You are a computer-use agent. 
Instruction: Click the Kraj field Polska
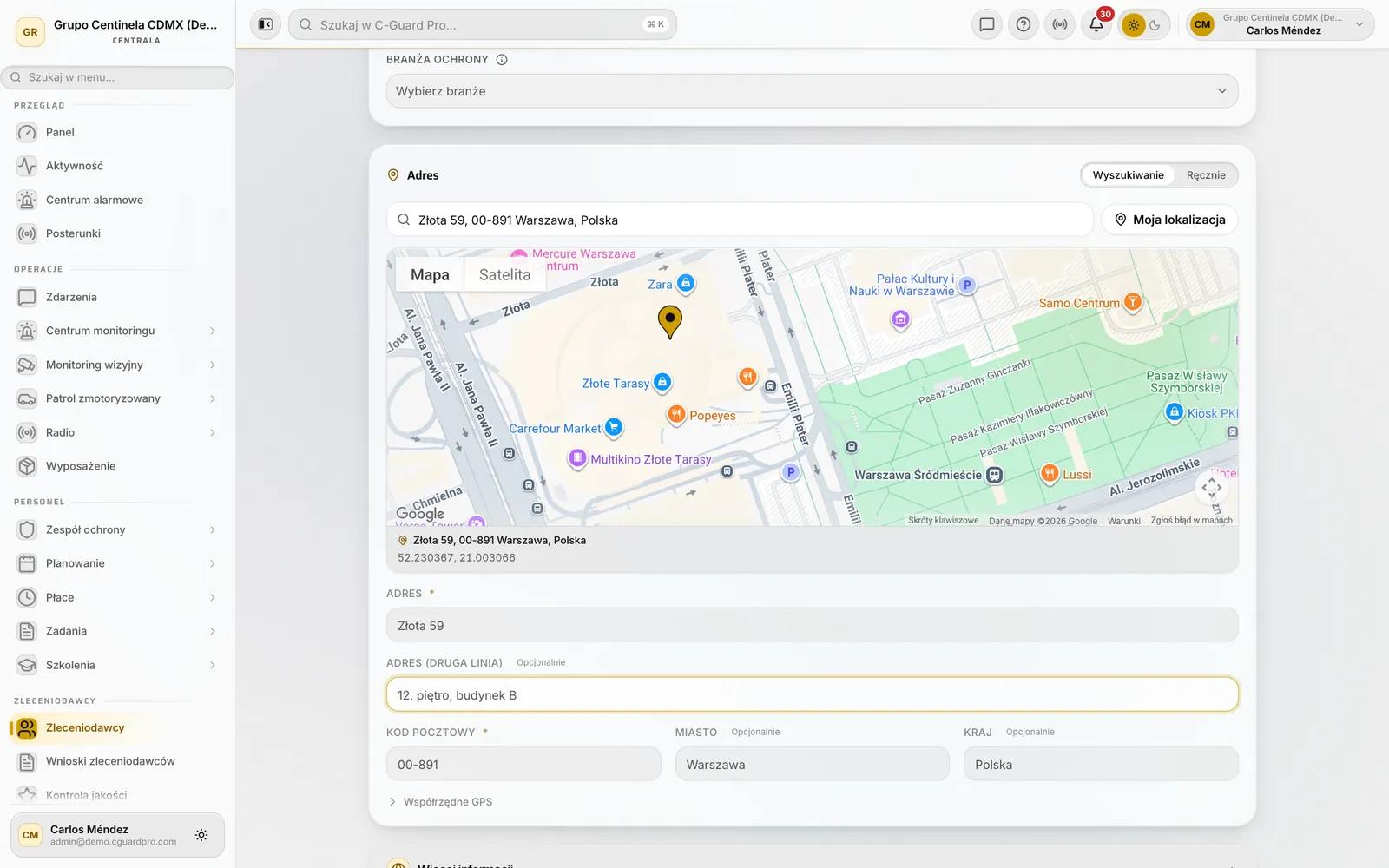tap(1101, 765)
